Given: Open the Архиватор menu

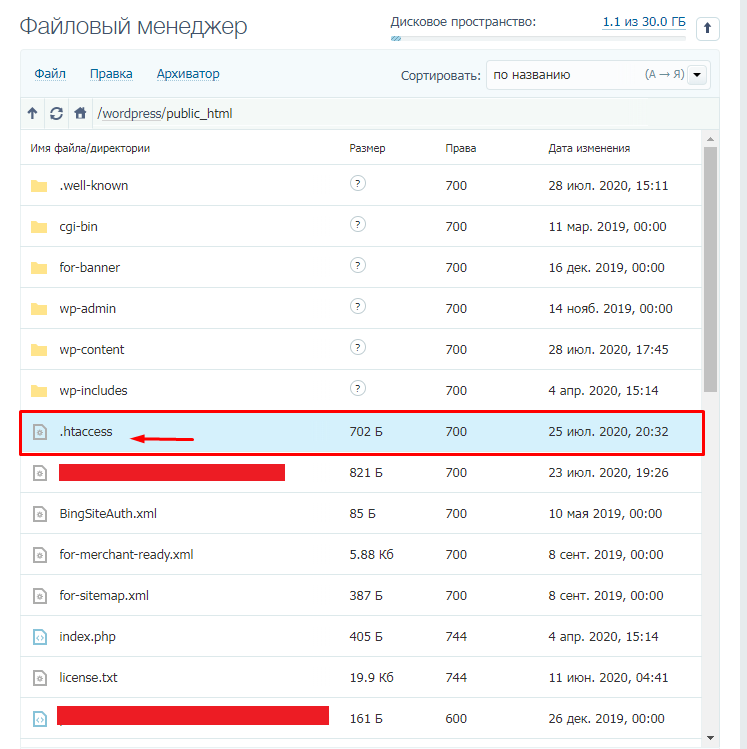Looking at the screenshot, I should pyautogui.click(x=188, y=74).
